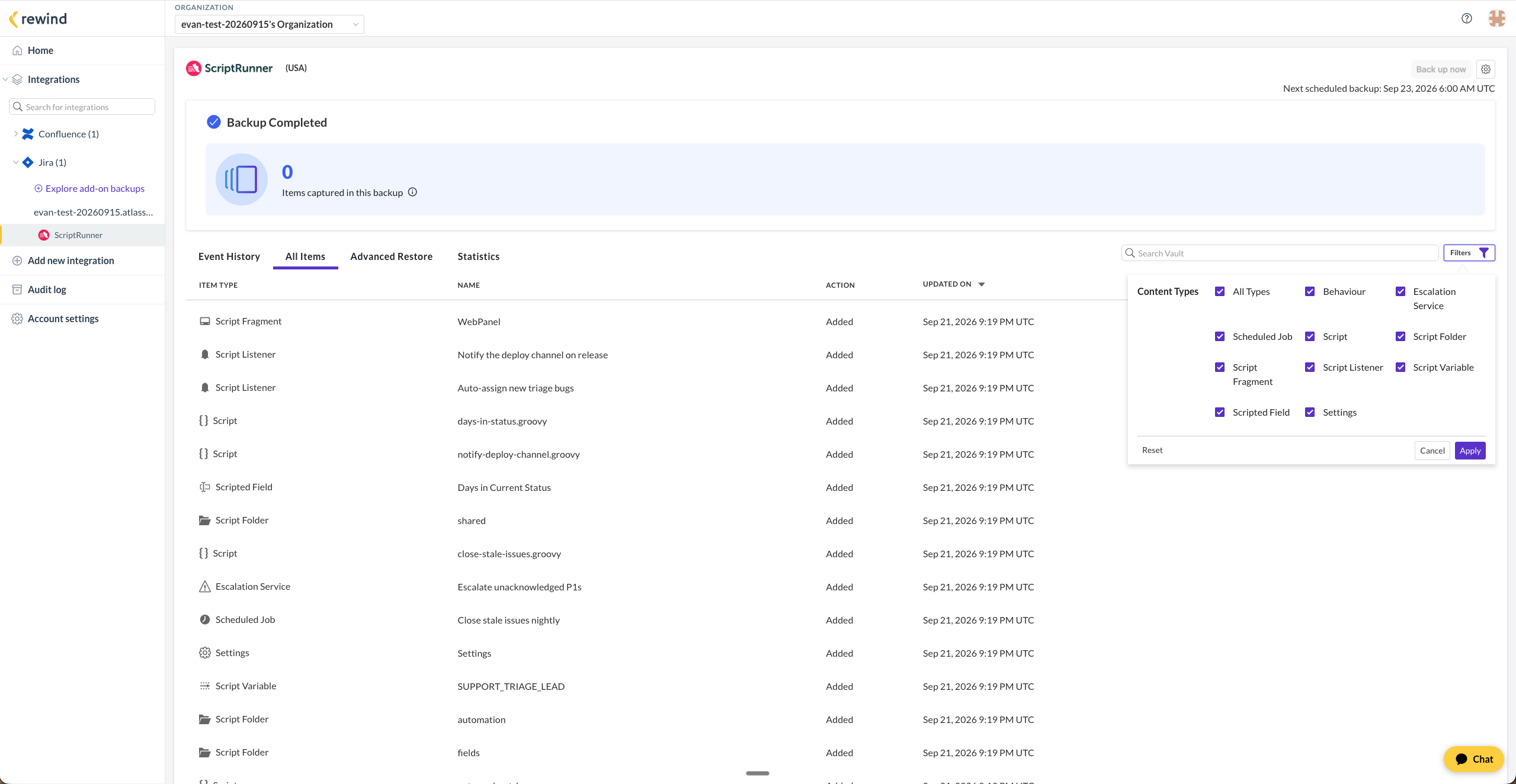Switch to the Event History tab
Viewport: 1516px width, 784px height.
(x=229, y=256)
